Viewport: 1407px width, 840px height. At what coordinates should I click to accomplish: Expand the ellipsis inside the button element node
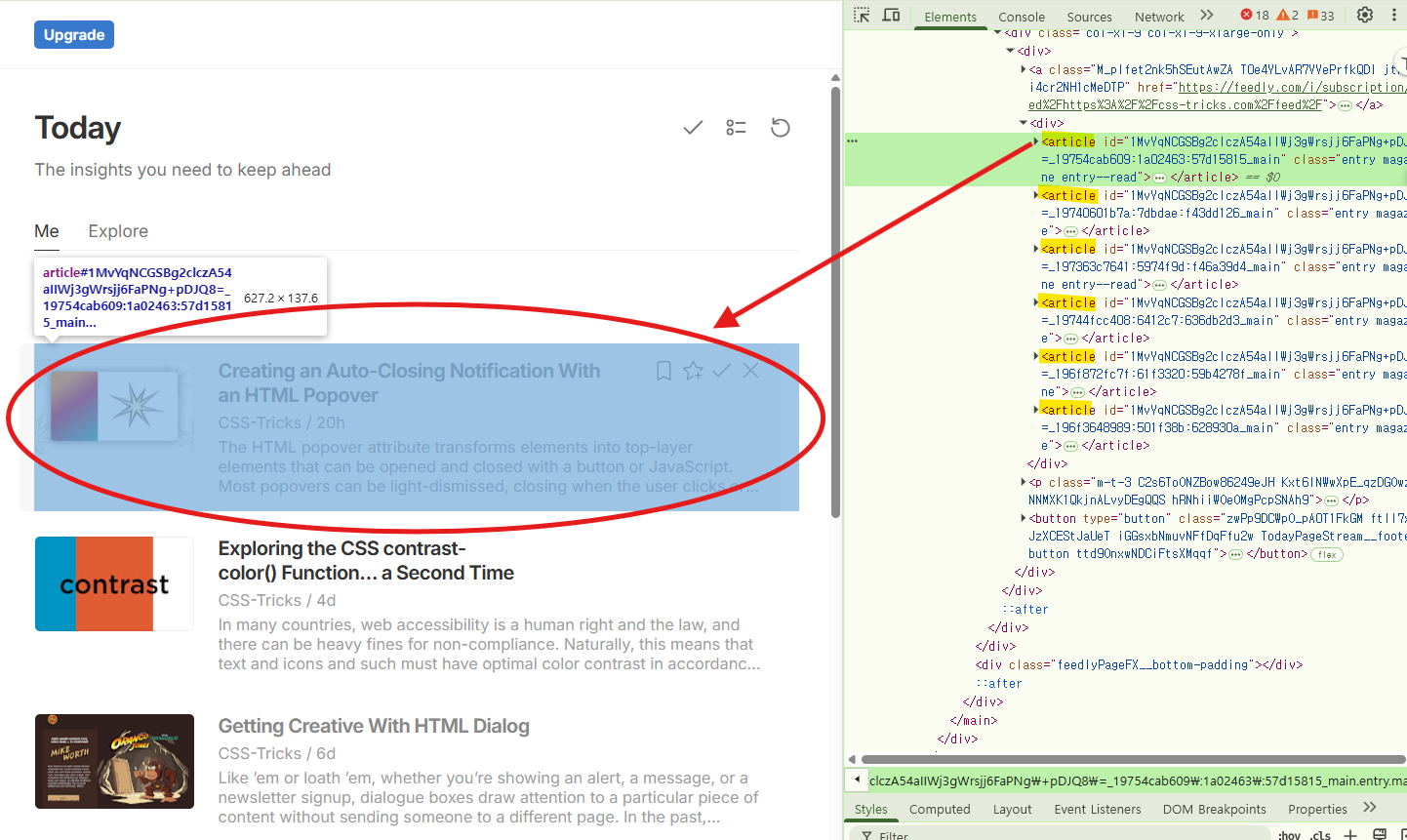pyautogui.click(x=1236, y=554)
